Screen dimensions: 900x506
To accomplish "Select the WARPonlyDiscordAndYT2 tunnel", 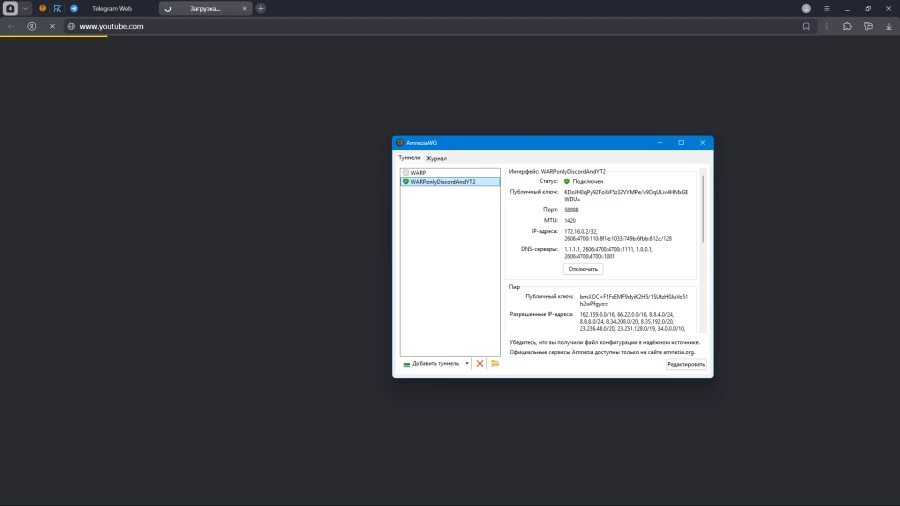I will (x=442, y=182).
